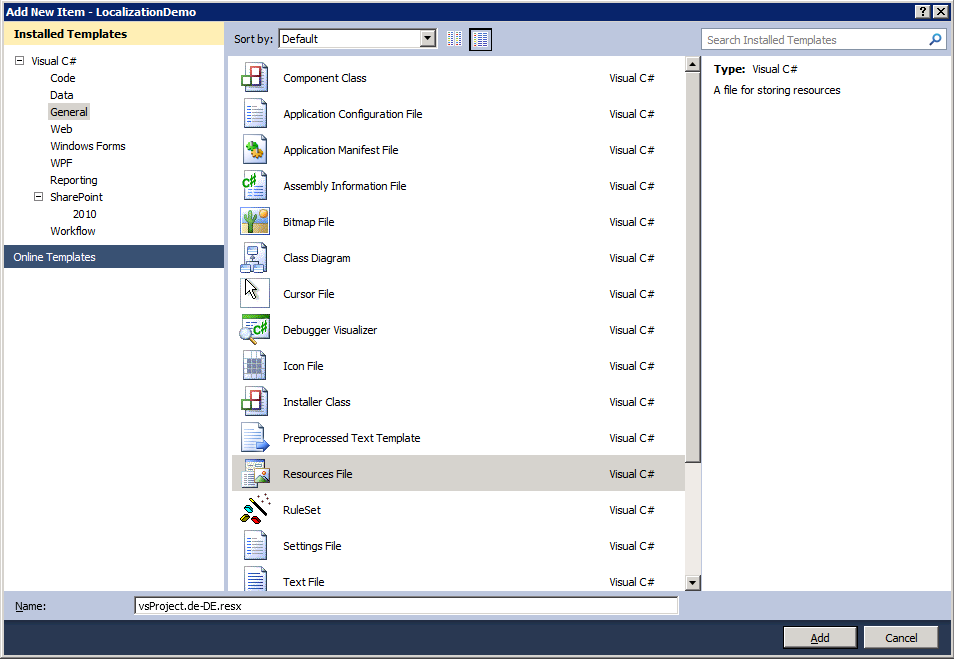The height and width of the screenshot is (659, 954).
Task: Click the Application Manifest File icon
Action: (x=255, y=150)
